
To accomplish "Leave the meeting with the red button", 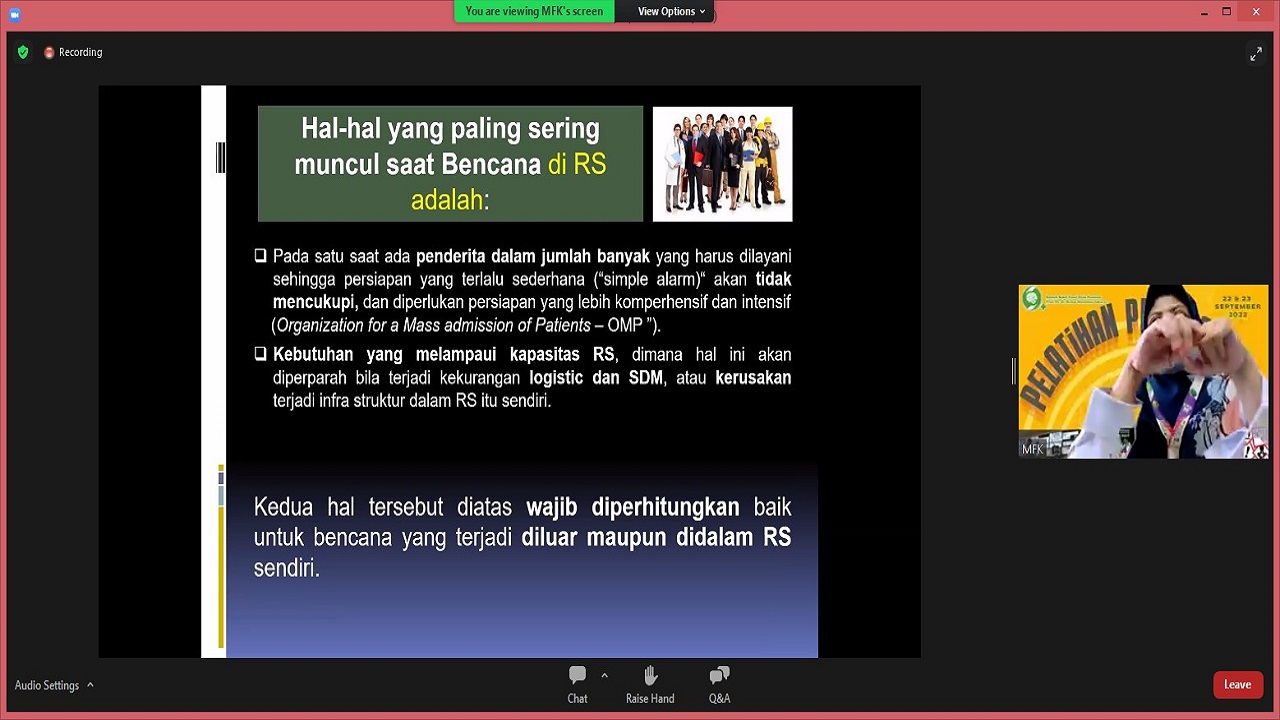I will point(1237,685).
